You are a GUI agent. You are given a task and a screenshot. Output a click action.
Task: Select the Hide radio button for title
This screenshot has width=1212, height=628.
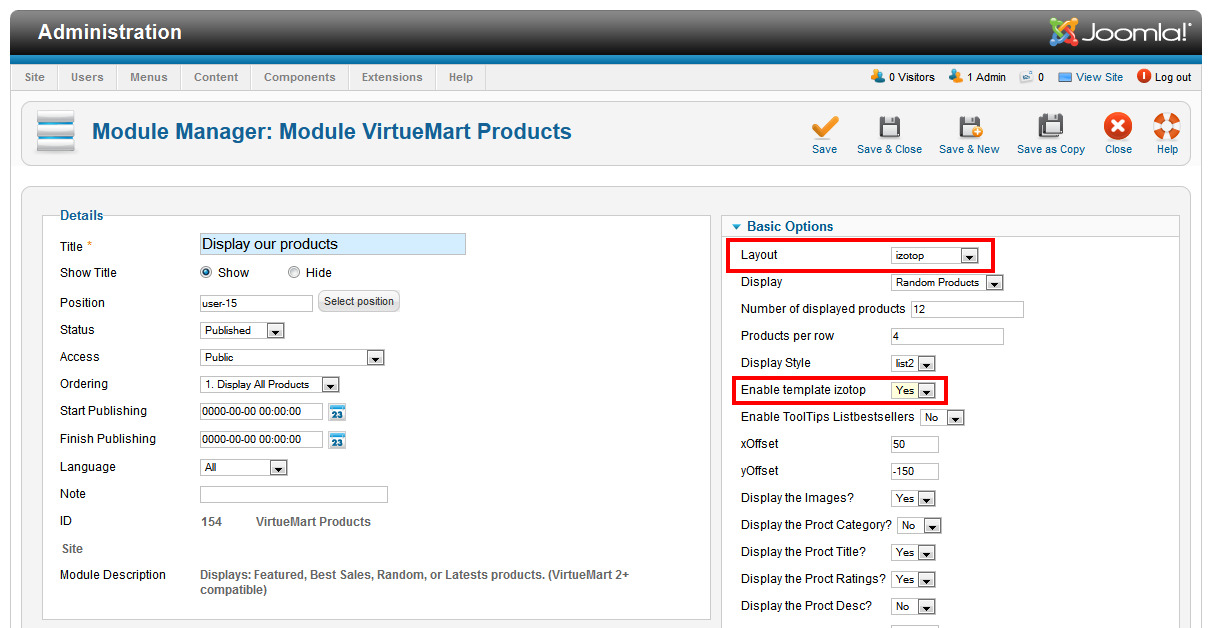tap(294, 272)
